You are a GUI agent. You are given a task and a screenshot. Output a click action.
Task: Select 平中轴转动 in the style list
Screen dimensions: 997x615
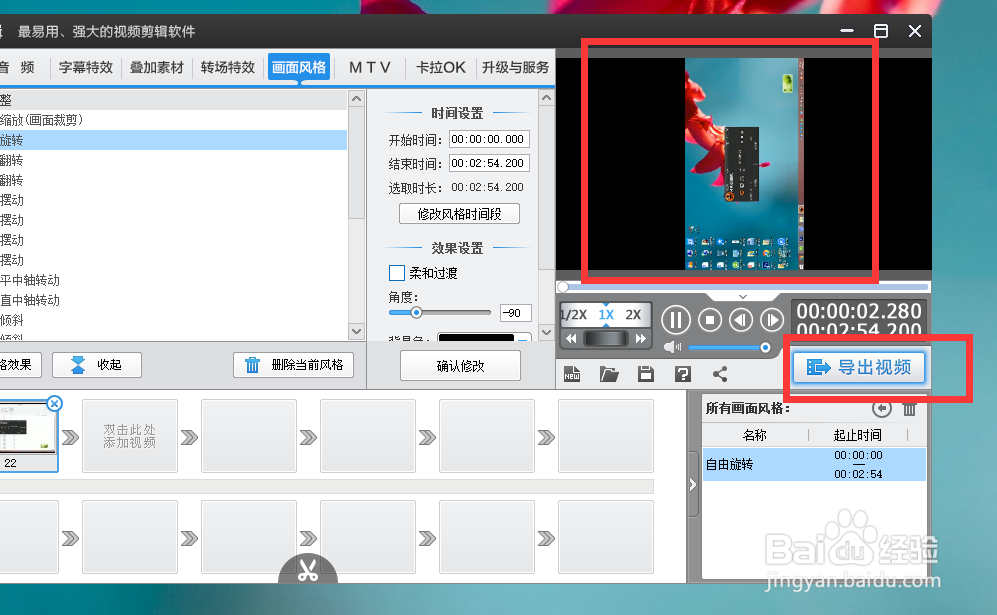tap(173, 280)
